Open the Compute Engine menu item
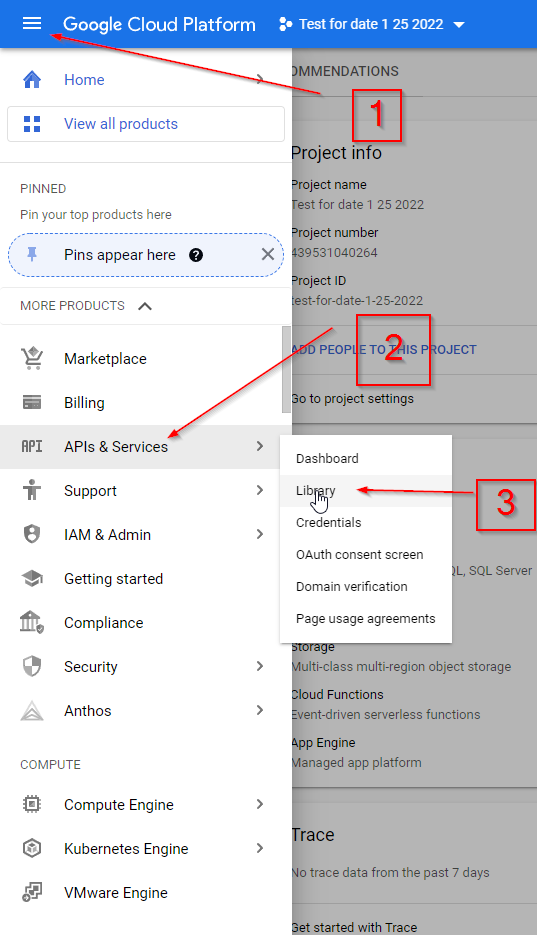Viewport: 537px width, 935px height. tap(146, 804)
